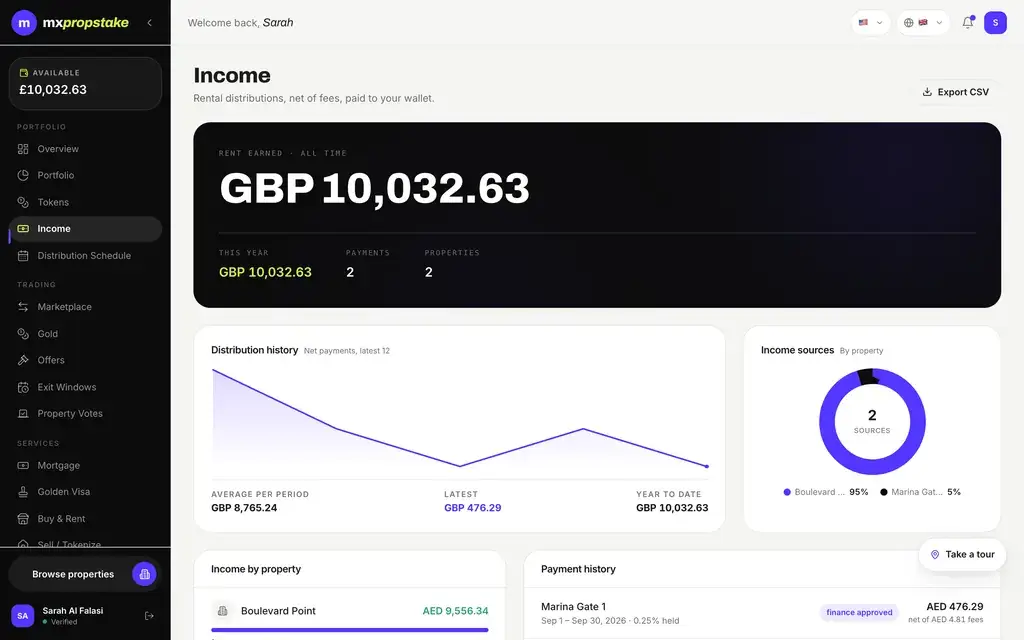
Task: Open the Exit Windows page
Action: (86, 387)
